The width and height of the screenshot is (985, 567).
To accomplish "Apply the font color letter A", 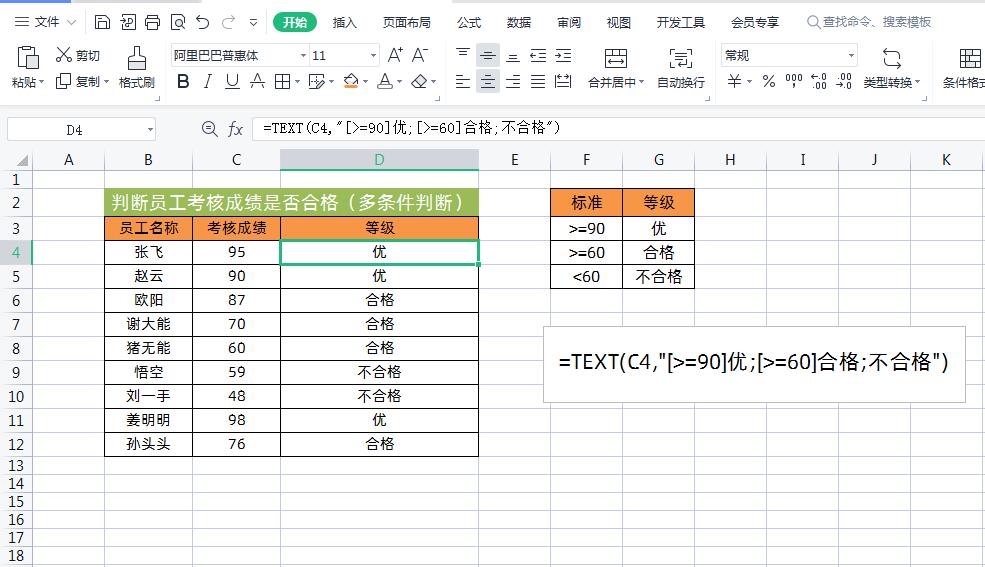I will coord(385,81).
